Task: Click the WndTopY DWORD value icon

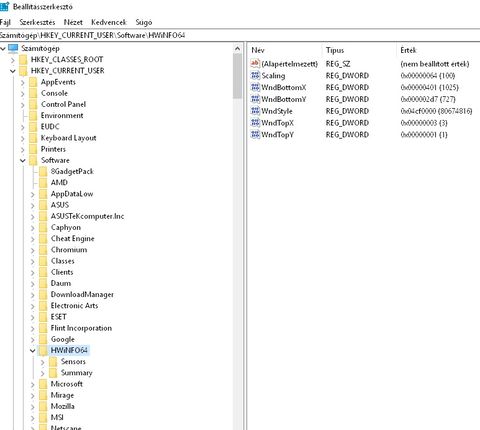Action: (255, 134)
